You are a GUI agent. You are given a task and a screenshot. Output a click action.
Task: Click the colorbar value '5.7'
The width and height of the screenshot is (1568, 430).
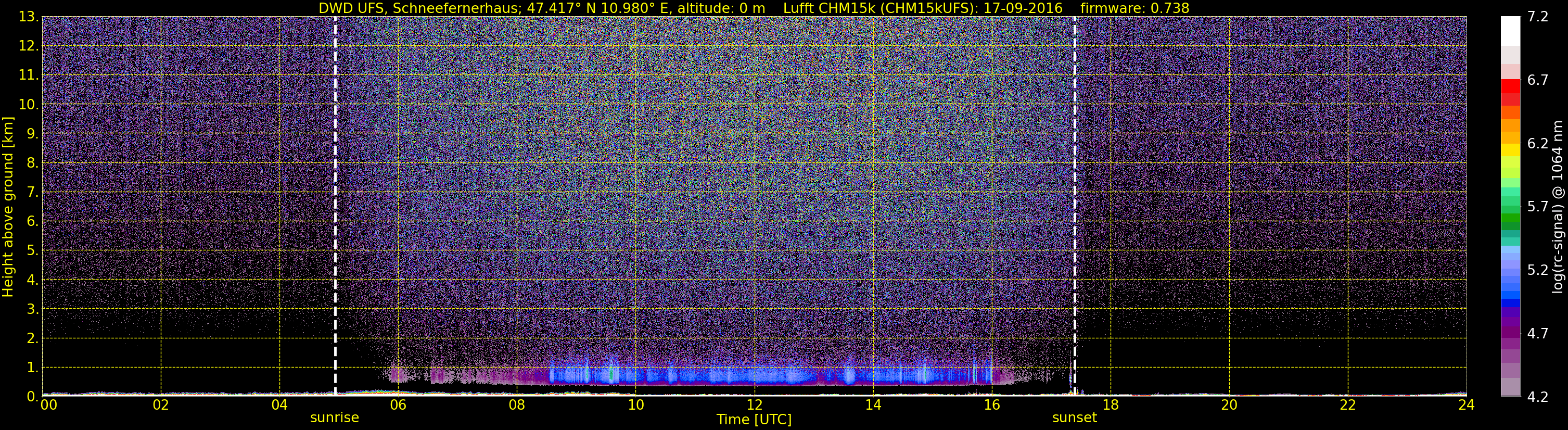pyautogui.click(x=1538, y=207)
